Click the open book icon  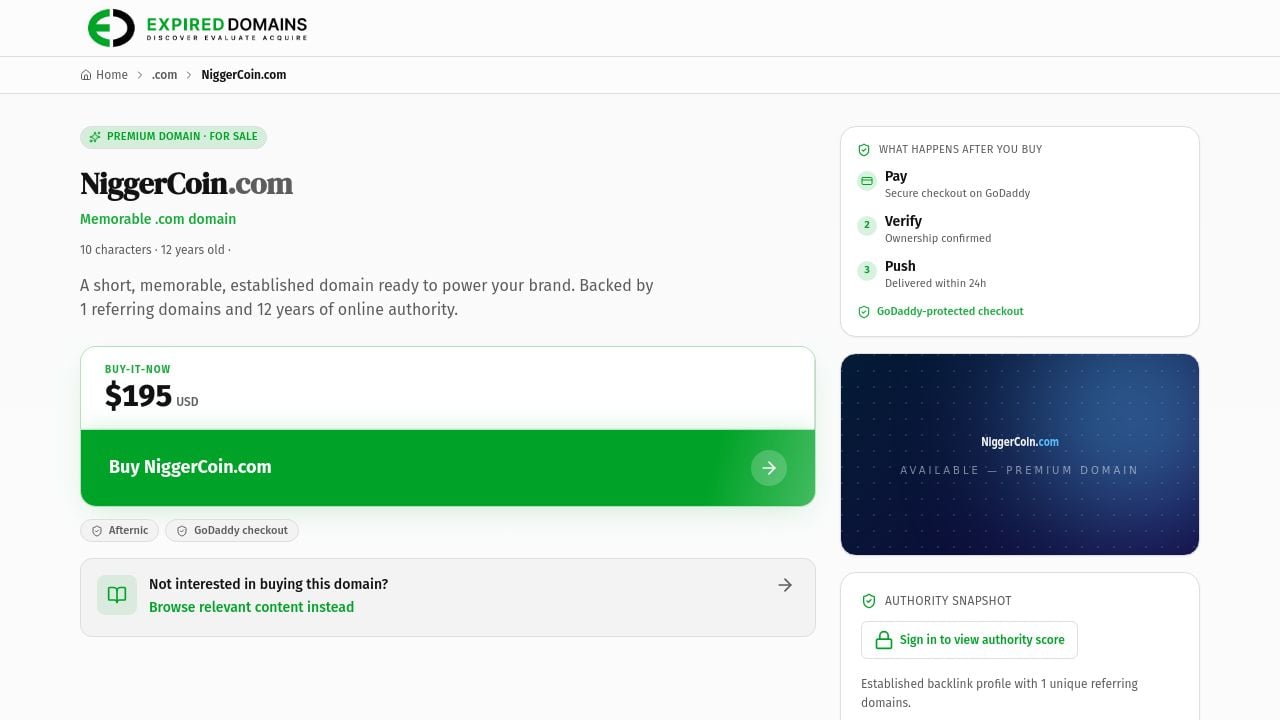point(117,595)
